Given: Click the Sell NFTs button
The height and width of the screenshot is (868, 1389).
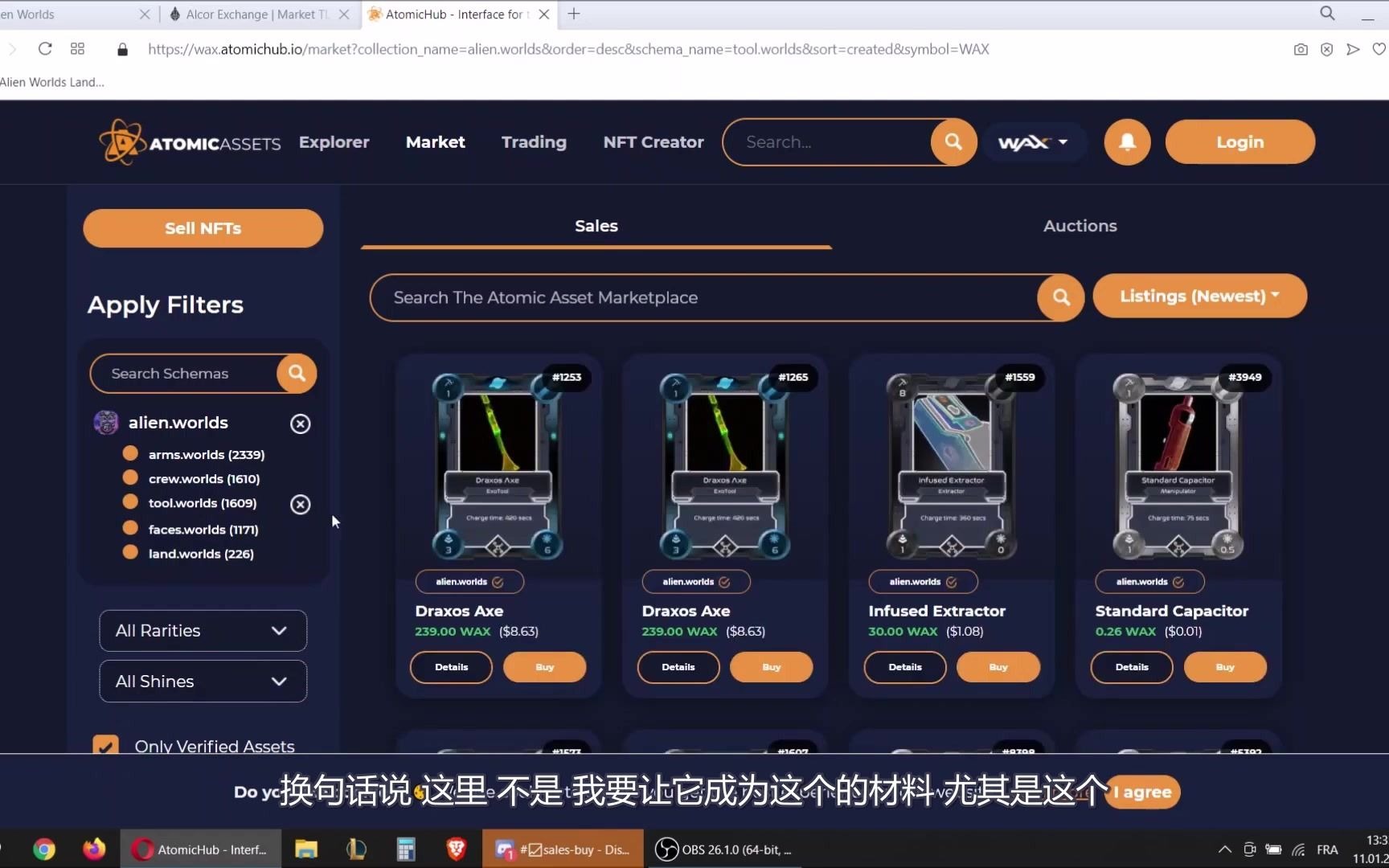Looking at the screenshot, I should coord(203,228).
